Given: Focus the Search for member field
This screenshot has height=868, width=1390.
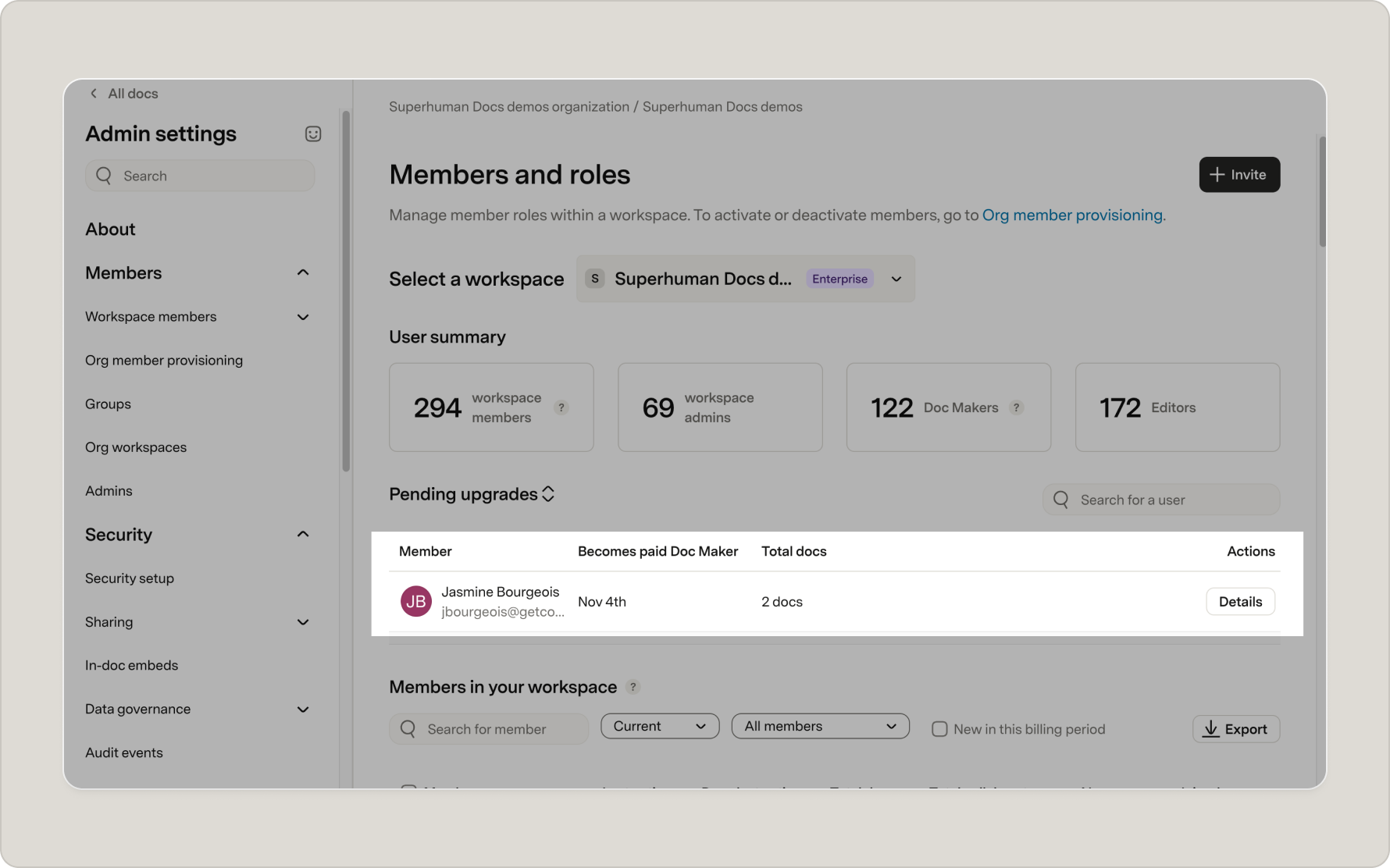Looking at the screenshot, I should [489, 729].
